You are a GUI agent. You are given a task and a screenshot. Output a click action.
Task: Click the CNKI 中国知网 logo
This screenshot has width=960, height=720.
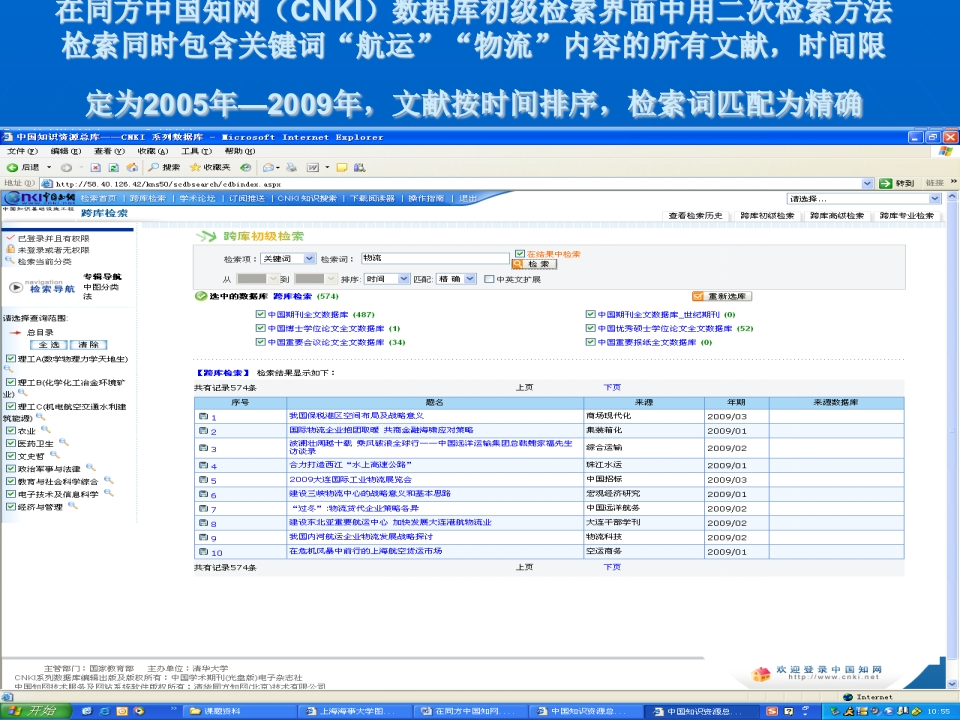click(x=39, y=198)
